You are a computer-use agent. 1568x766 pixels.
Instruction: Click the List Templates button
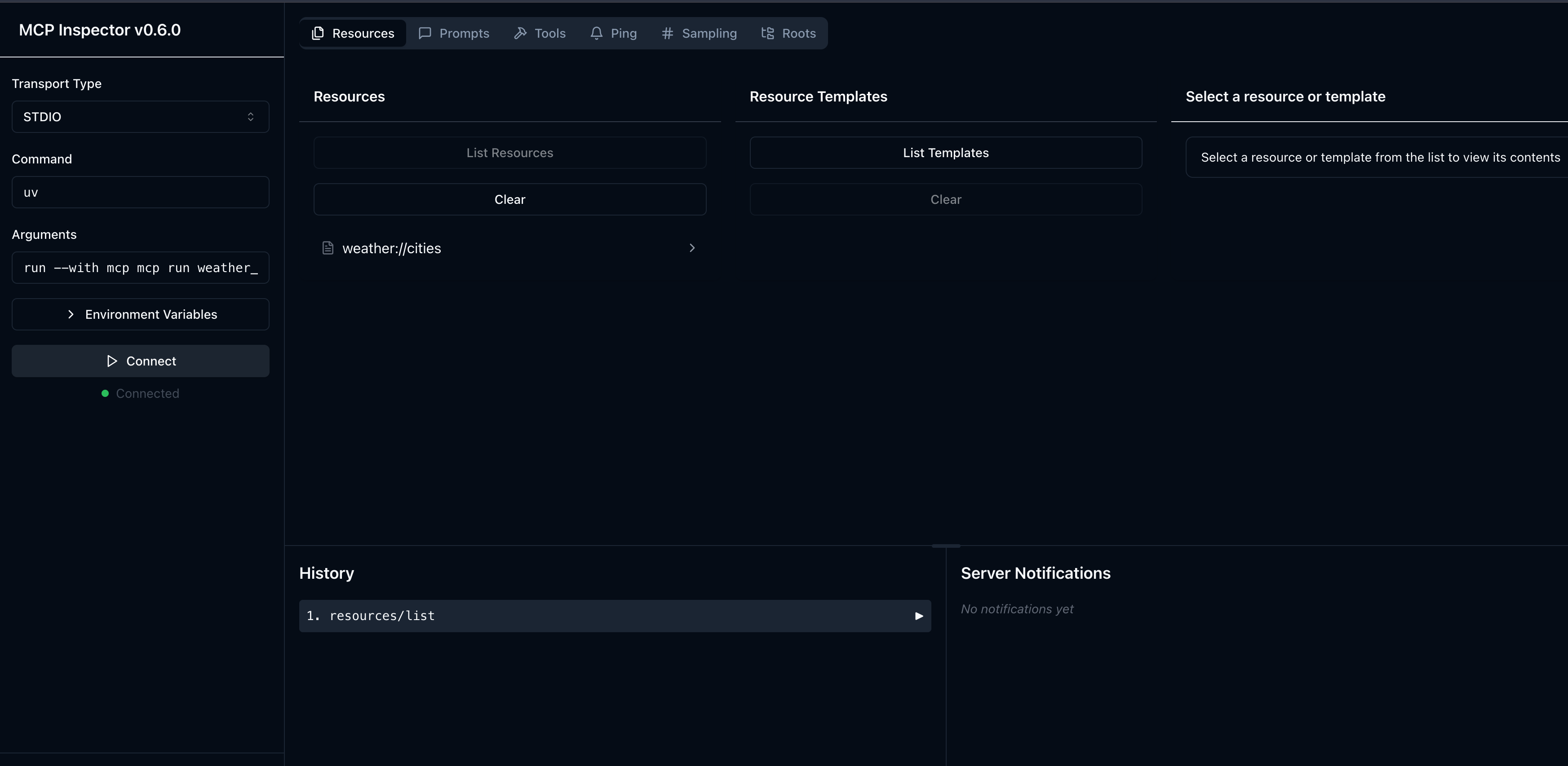946,153
